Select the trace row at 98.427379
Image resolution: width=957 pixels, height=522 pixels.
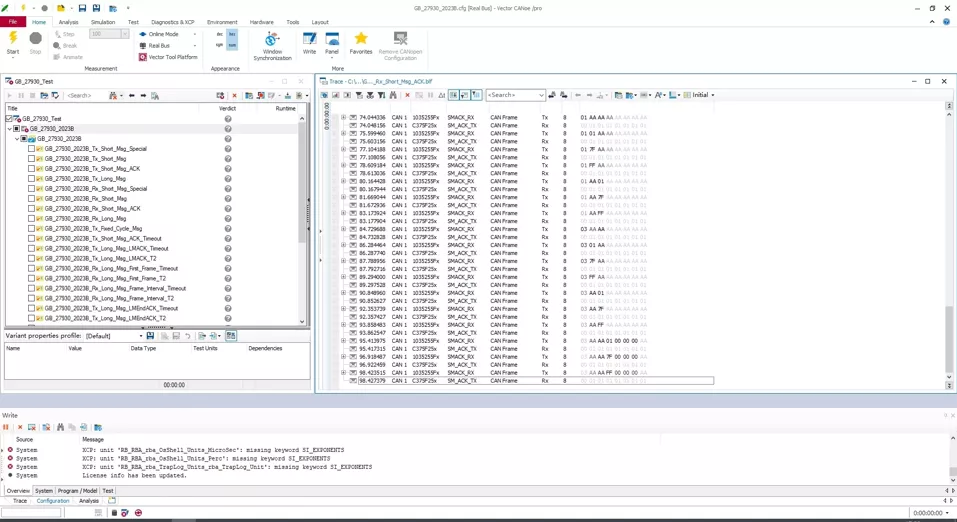(x=535, y=380)
